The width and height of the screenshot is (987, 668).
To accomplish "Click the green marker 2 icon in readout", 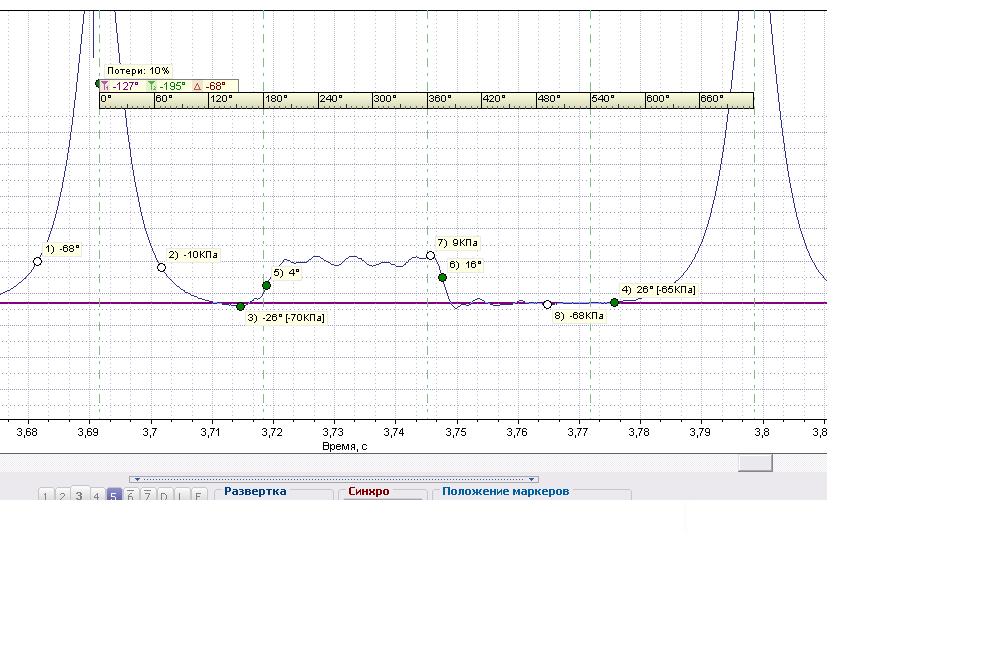I will coord(152,86).
